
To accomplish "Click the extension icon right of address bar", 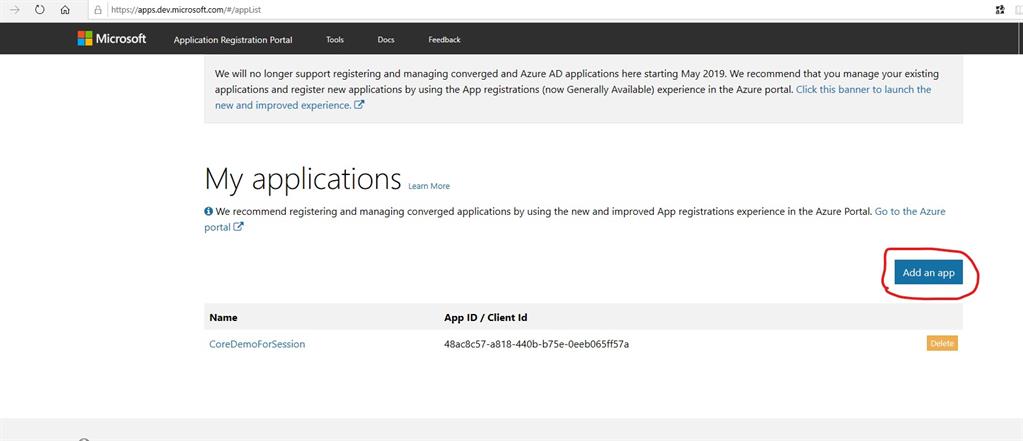I will 1000,10.
